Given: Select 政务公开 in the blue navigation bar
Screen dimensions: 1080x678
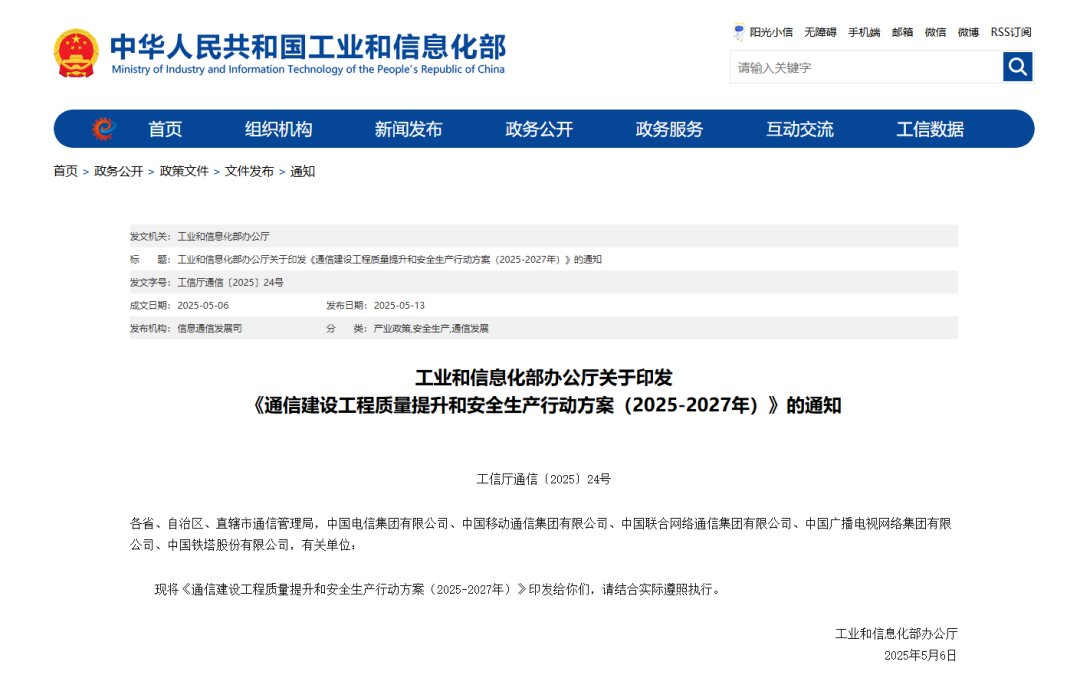Looking at the screenshot, I should click(x=539, y=129).
